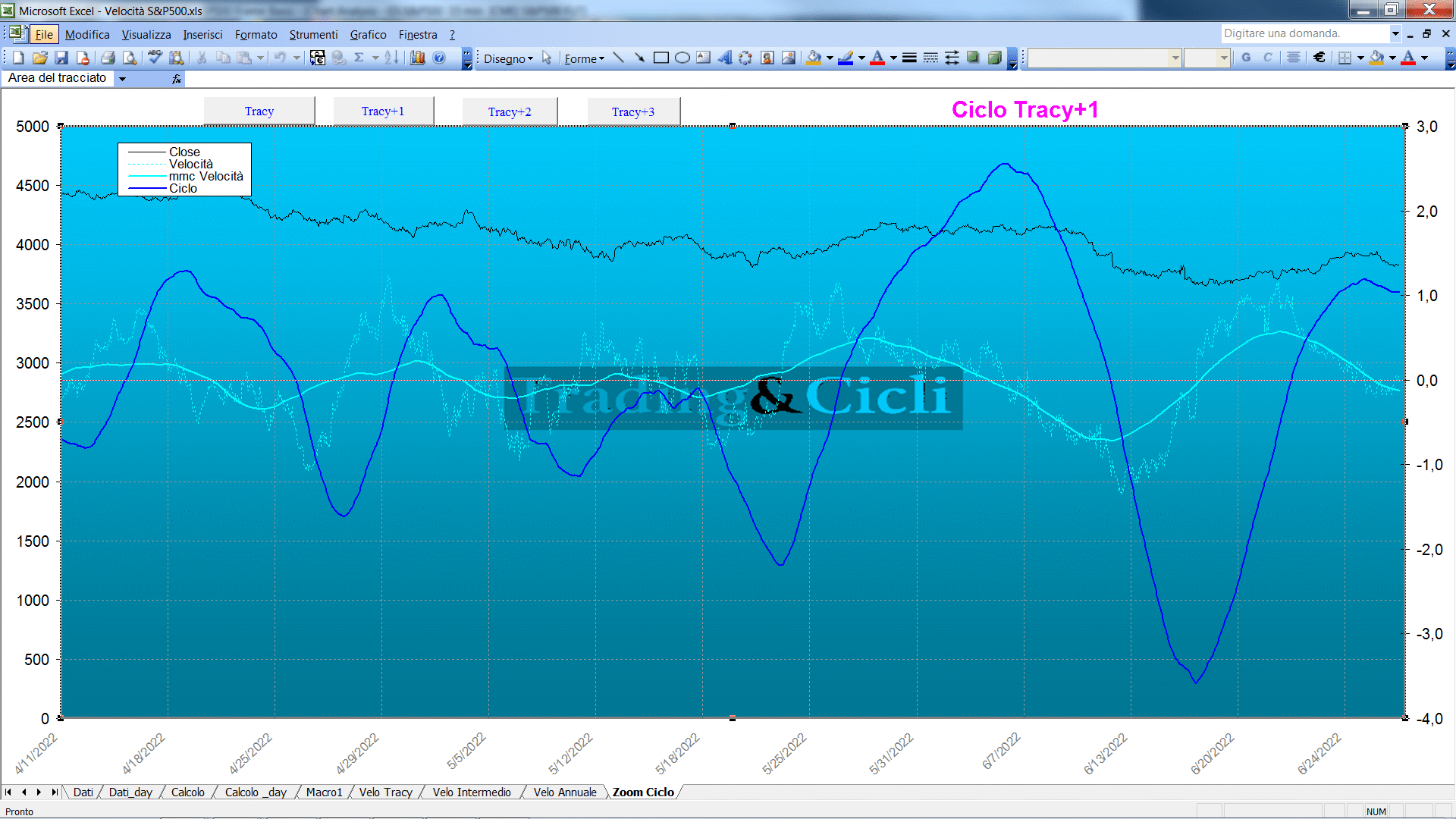The image size is (1456, 819).
Task: Click the Tracy button above the chart
Action: click(x=259, y=111)
